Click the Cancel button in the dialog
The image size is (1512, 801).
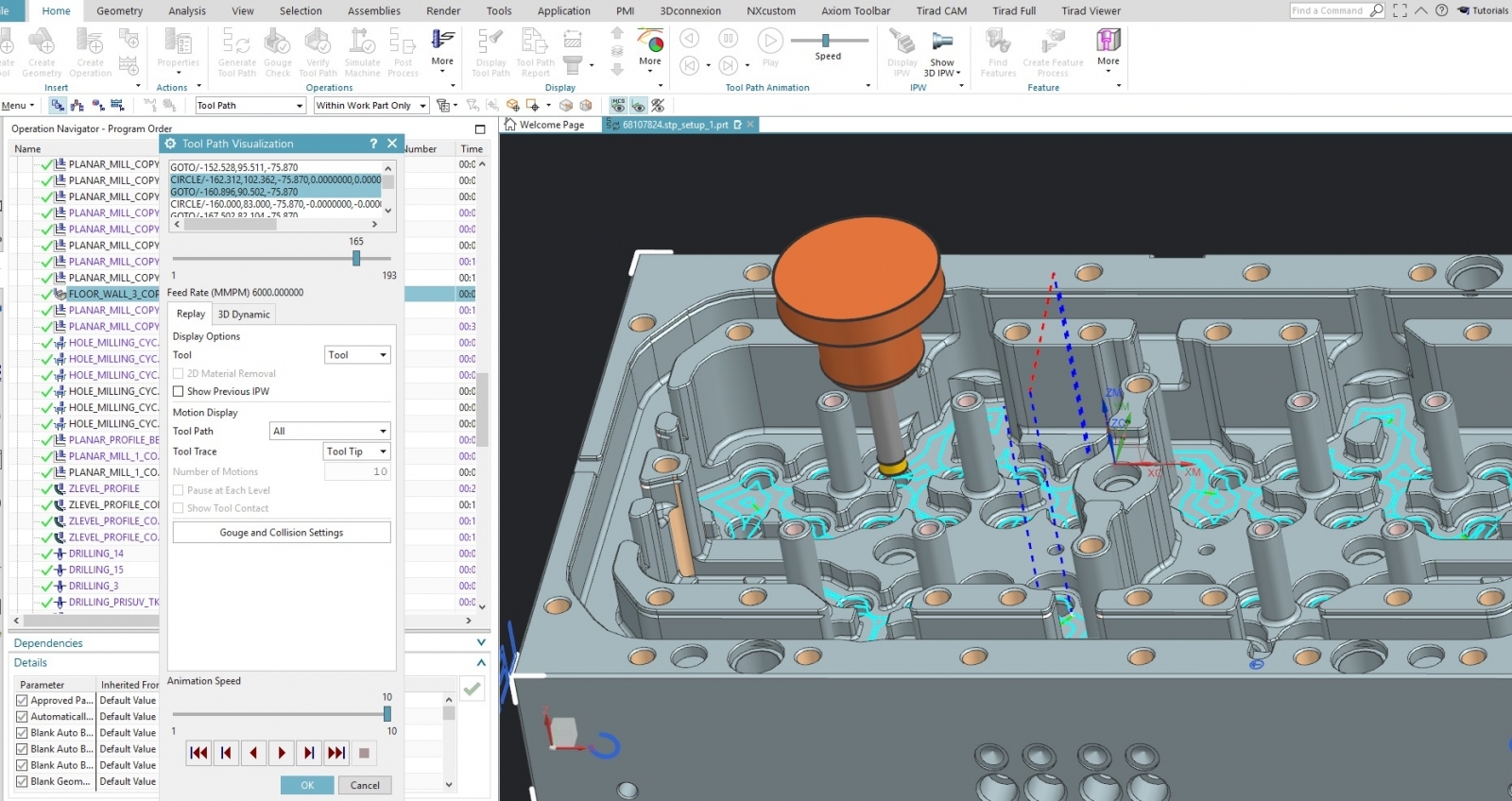click(365, 785)
